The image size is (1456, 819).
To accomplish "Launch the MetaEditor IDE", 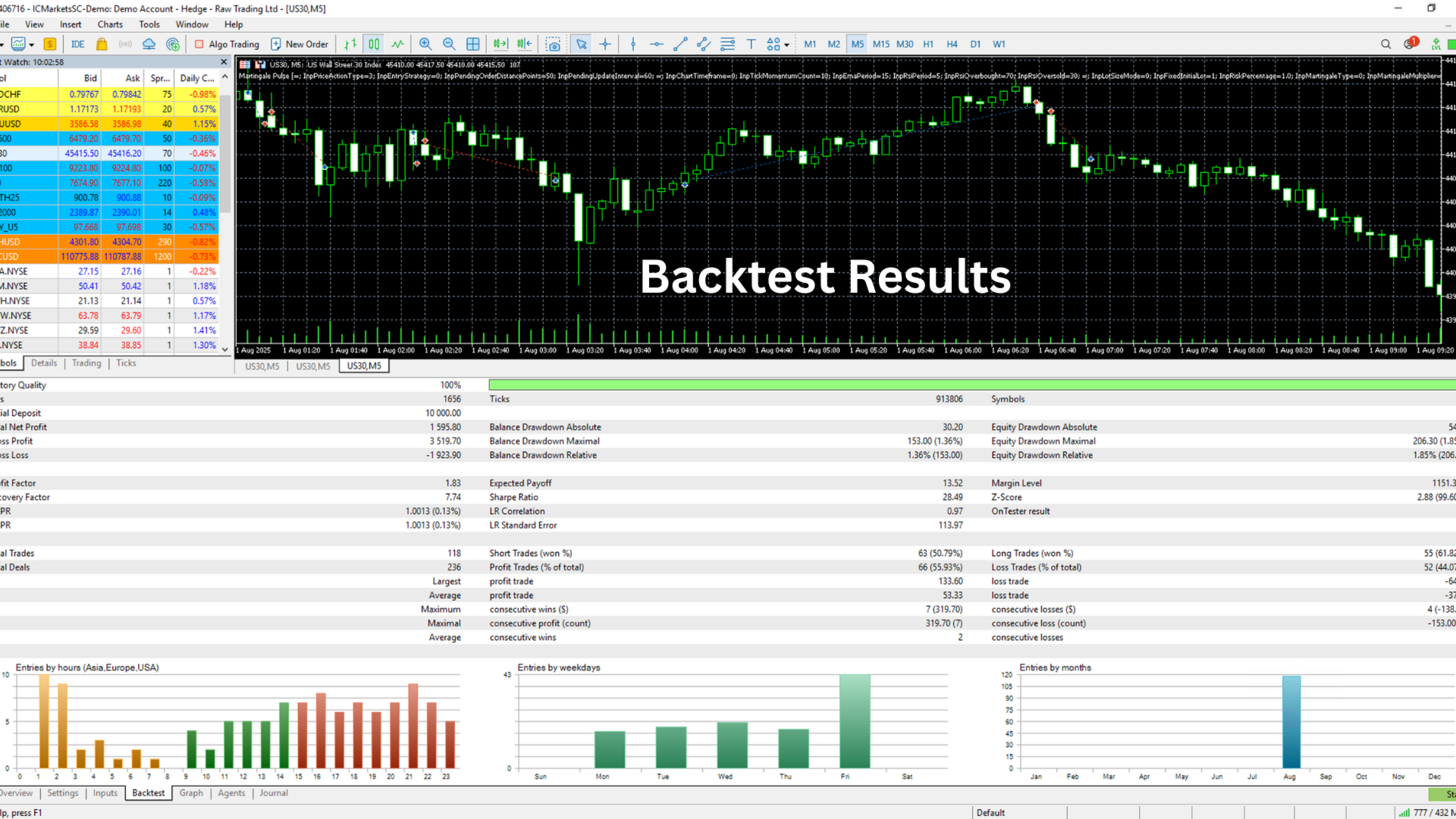I will (78, 44).
